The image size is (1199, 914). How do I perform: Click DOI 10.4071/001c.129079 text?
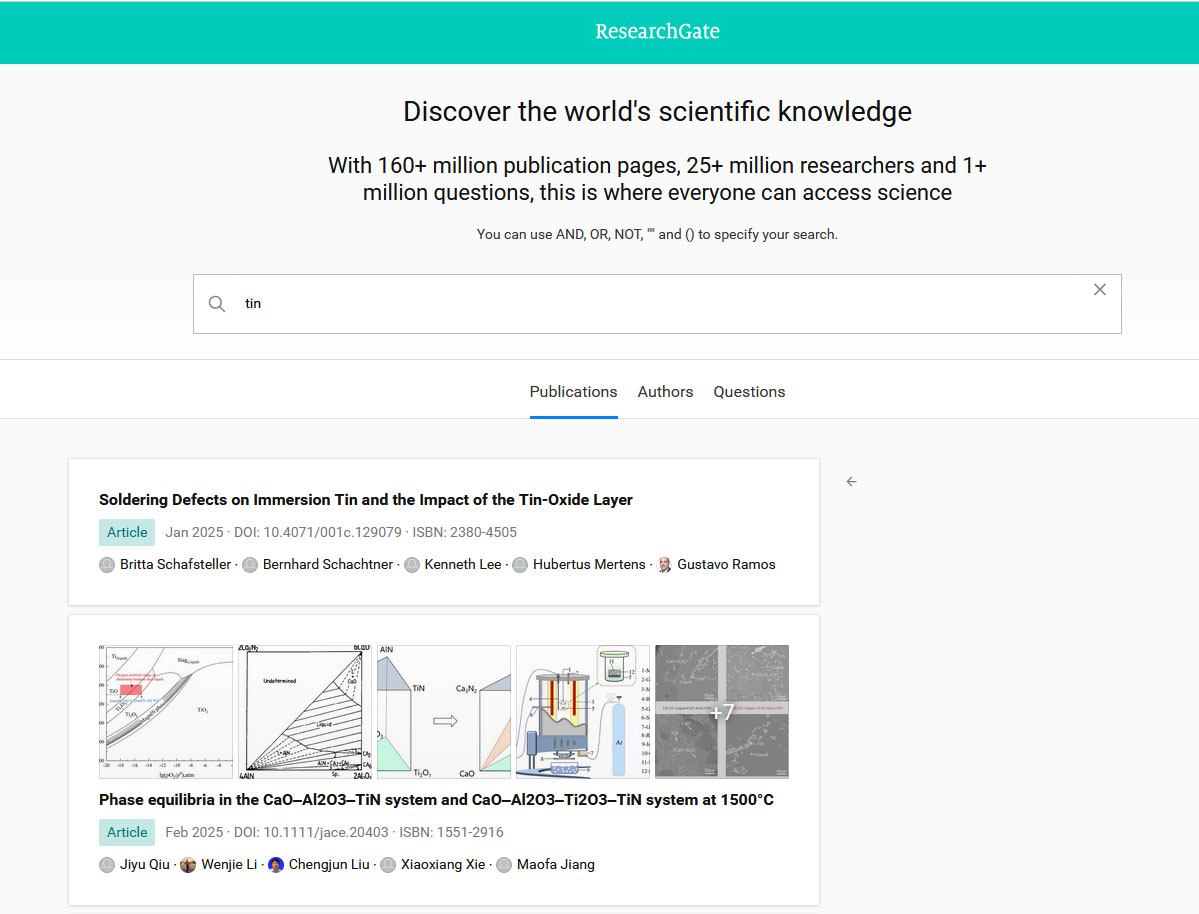[317, 532]
